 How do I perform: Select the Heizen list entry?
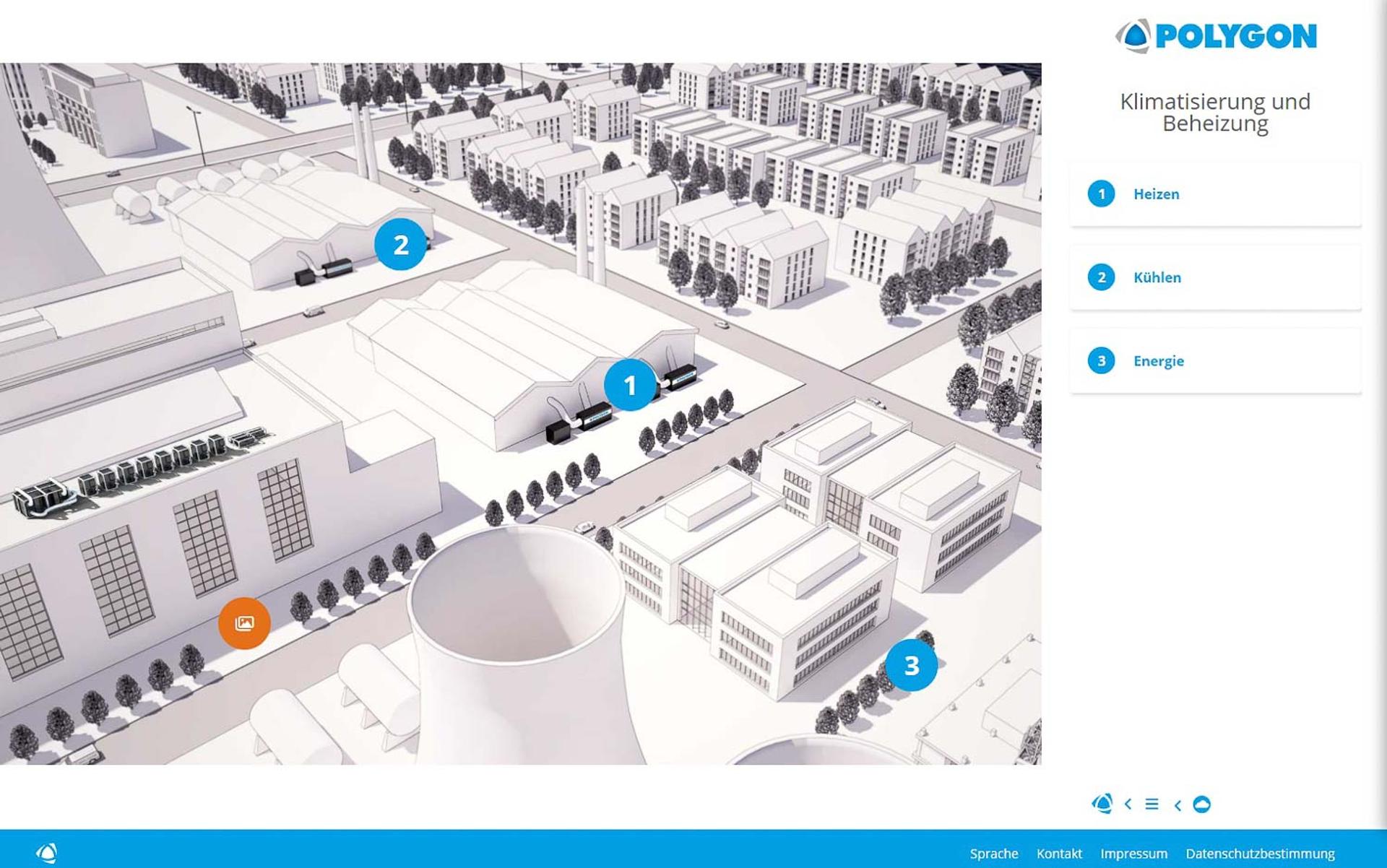(1215, 194)
